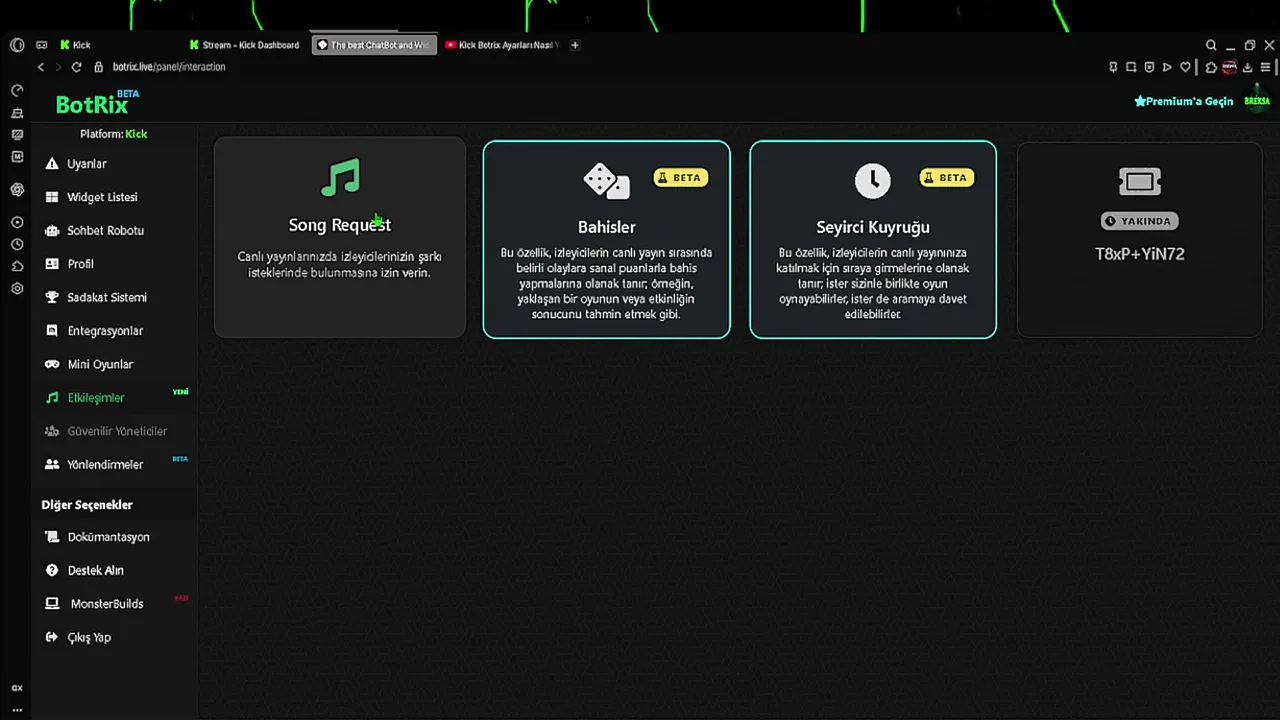Viewport: 1280px width, 720px height.
Task: Open Yönlendirmeler people icon
Action: tap(52, 465)
